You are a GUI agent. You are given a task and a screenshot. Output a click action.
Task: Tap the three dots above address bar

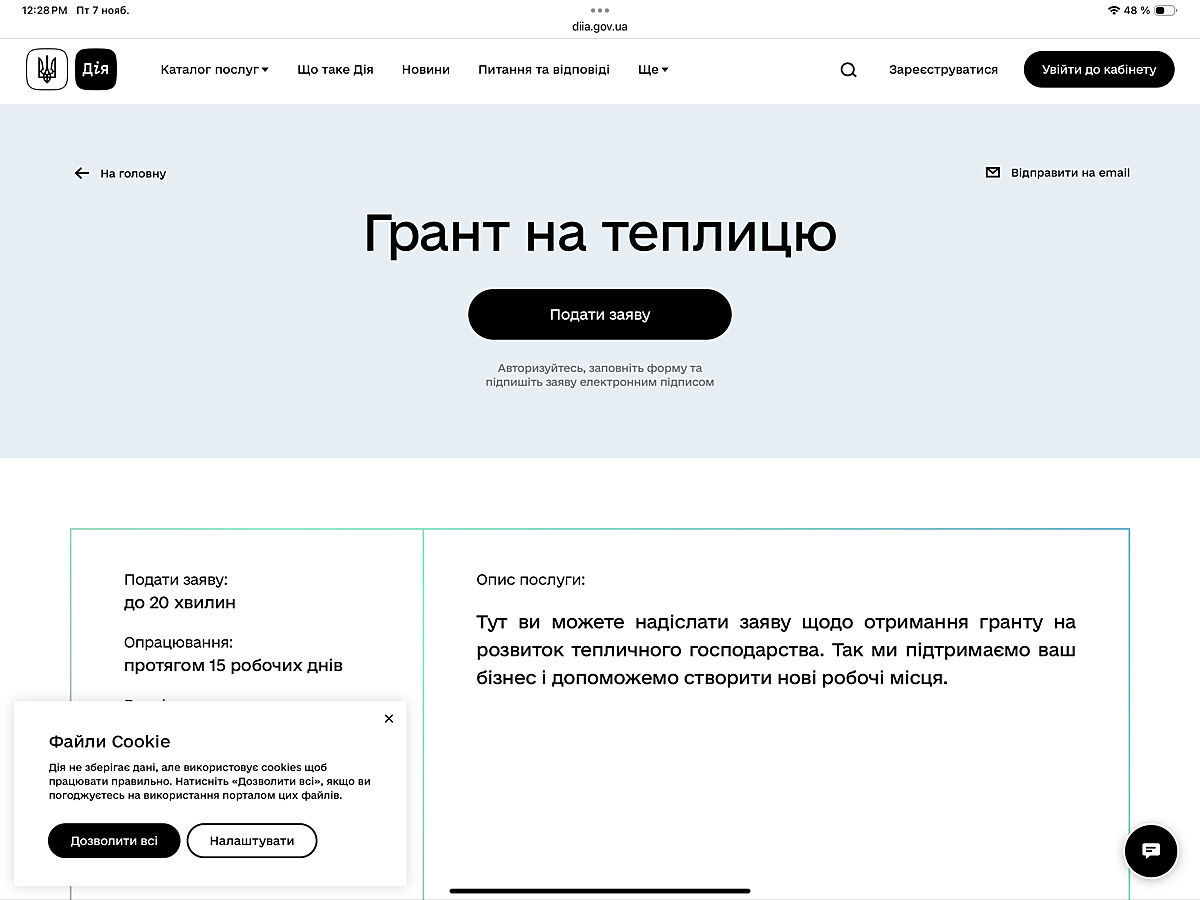tap(600, 10)
